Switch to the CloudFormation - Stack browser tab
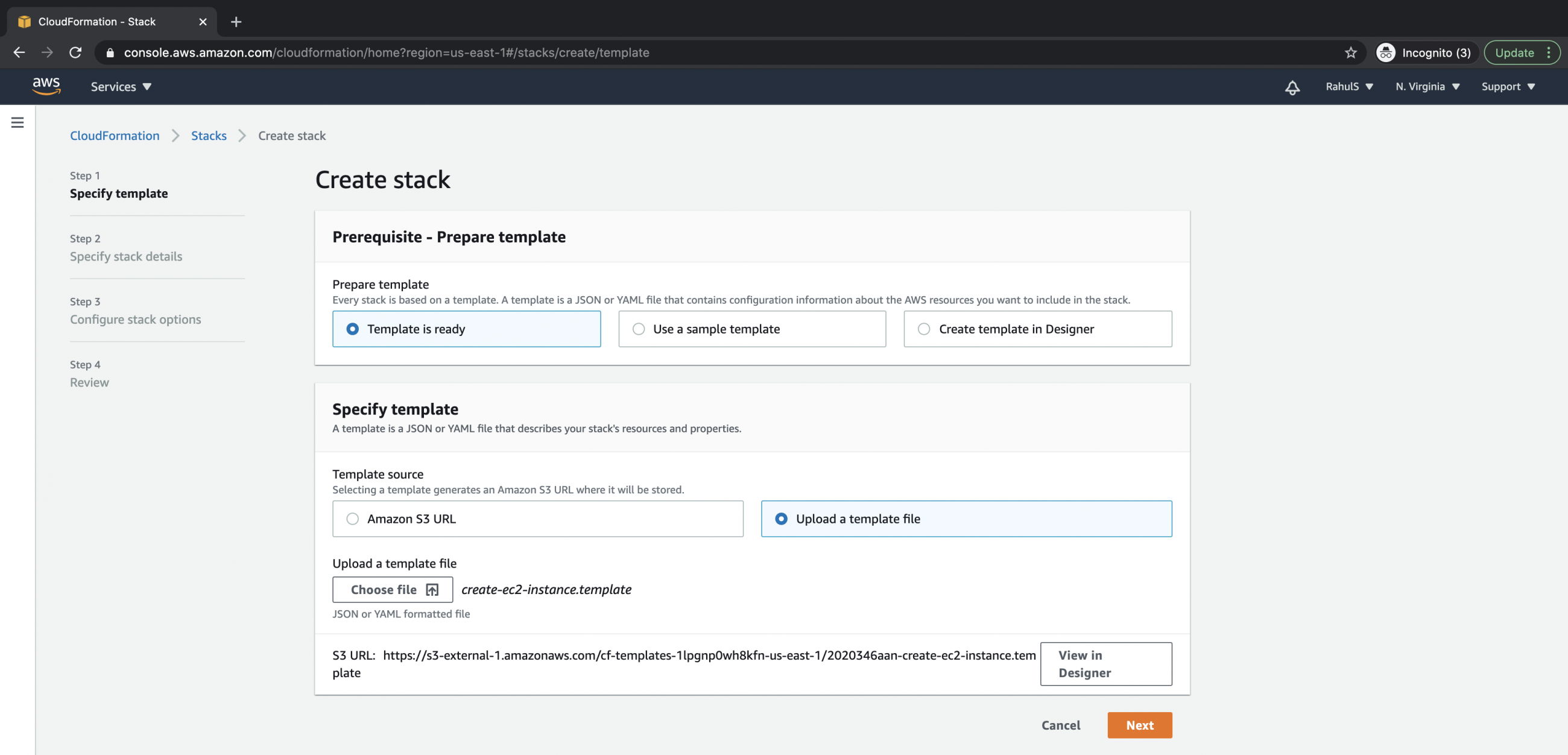Image resolution: width=1568 pixels, height=755 pixels. [112, 22]
